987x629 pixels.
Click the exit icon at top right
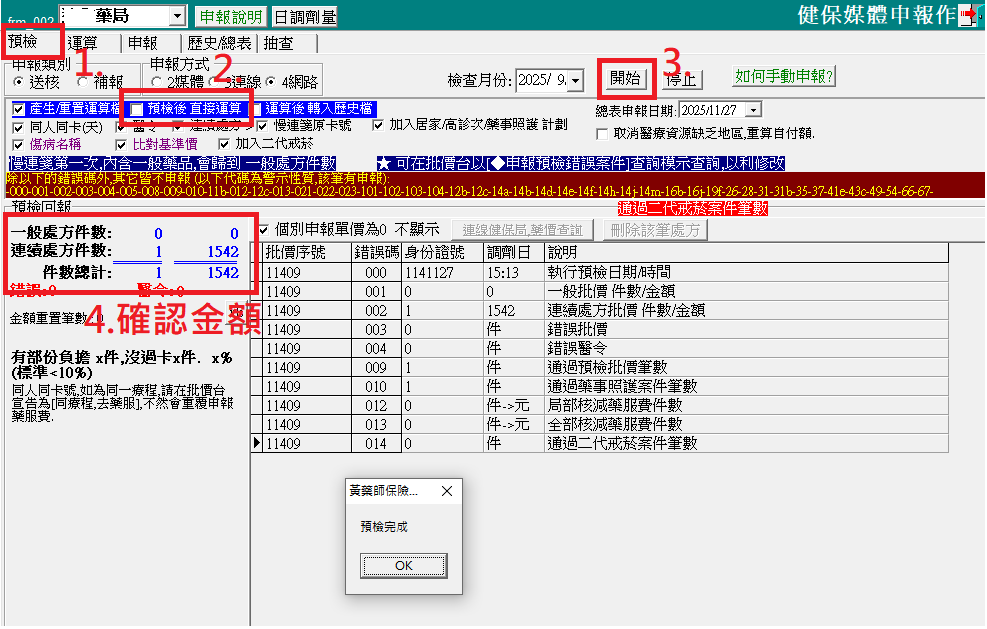pos(969,16)
